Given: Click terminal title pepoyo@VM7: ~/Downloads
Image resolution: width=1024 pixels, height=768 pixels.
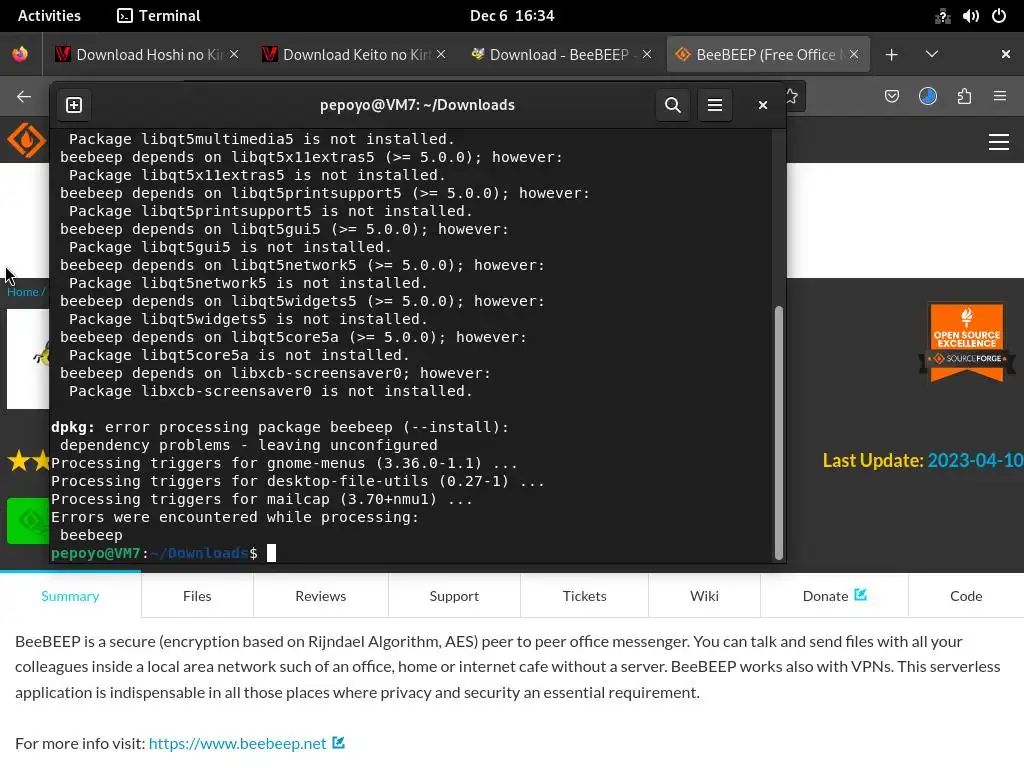Looking at the screenshot, I should click(417, 105).
